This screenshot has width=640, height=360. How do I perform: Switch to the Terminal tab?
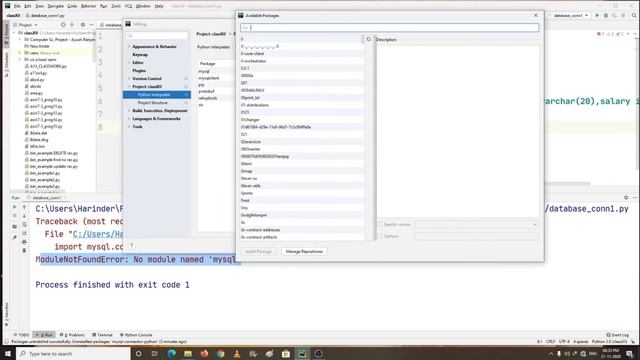pos(102,335)
